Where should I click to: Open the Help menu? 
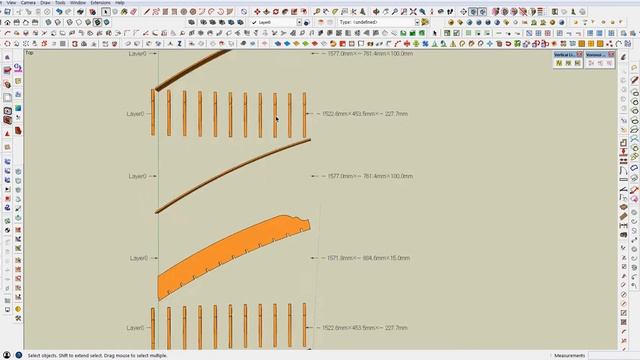click(120, 2)
